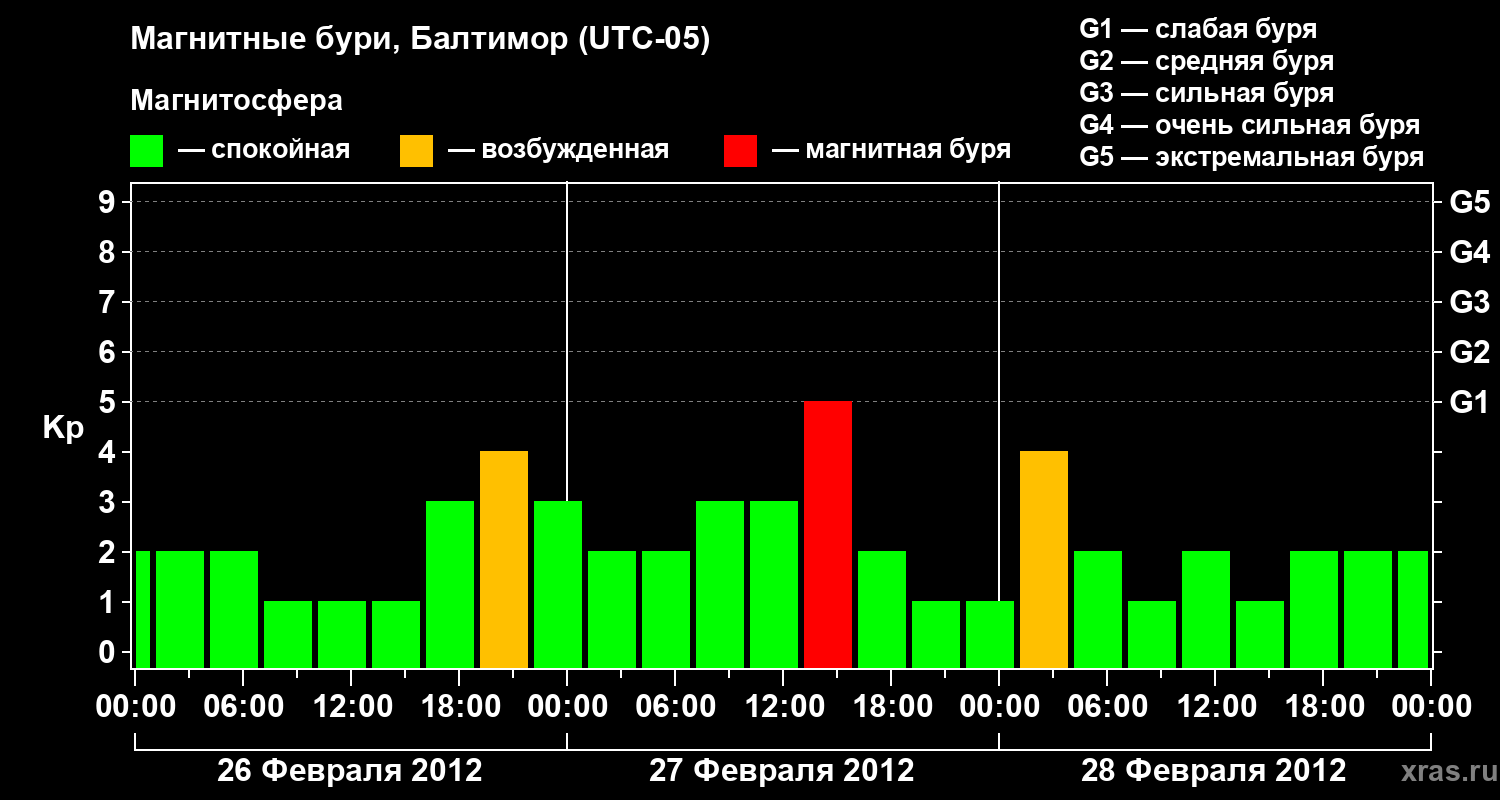The image size is (1500, 800).
Task: Select the yellow Kp 4 bar on 26 Февраля
Action: [504, 559]
